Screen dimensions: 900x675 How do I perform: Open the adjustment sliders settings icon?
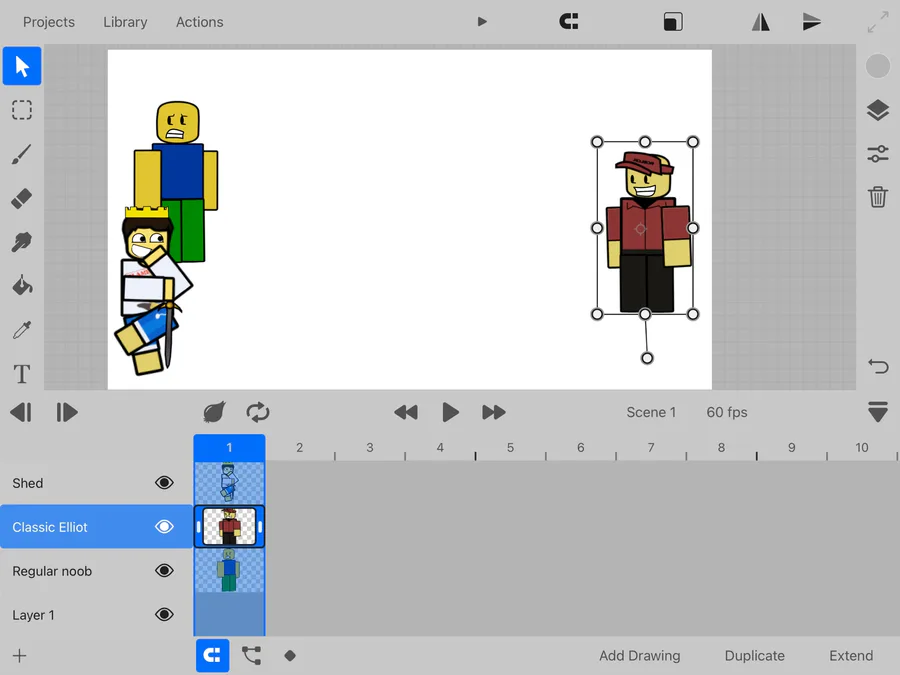(x=878, y=154)
